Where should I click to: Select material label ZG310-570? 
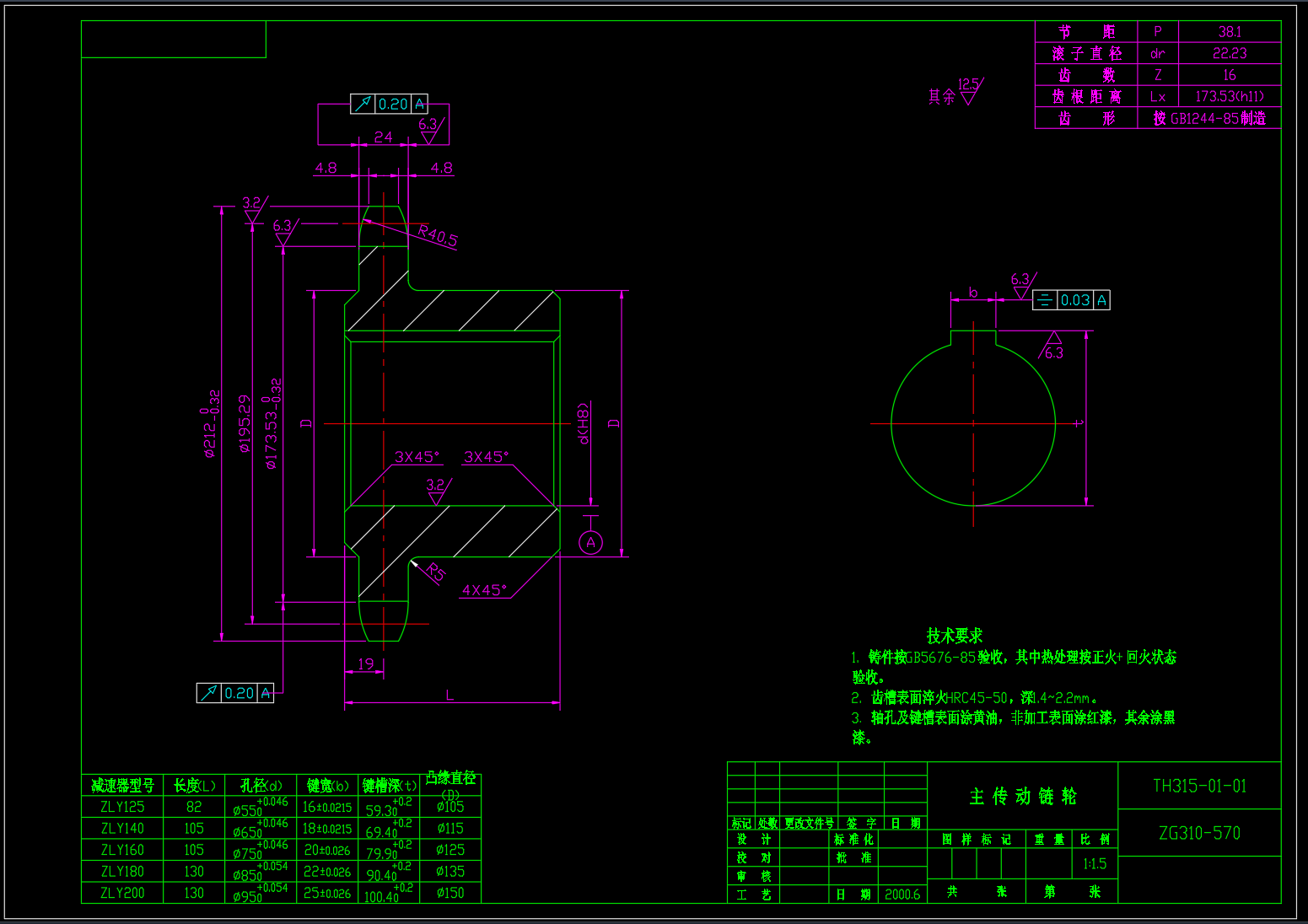click(x=1199, y=833)
